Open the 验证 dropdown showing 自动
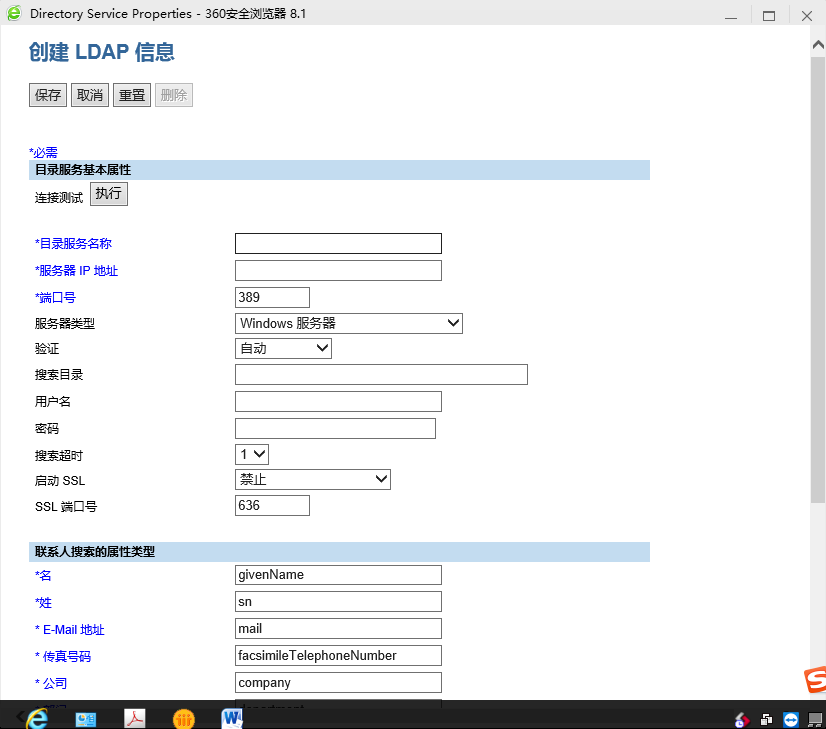The width and height of the screenshot is (826, 729). pos(283,348)
